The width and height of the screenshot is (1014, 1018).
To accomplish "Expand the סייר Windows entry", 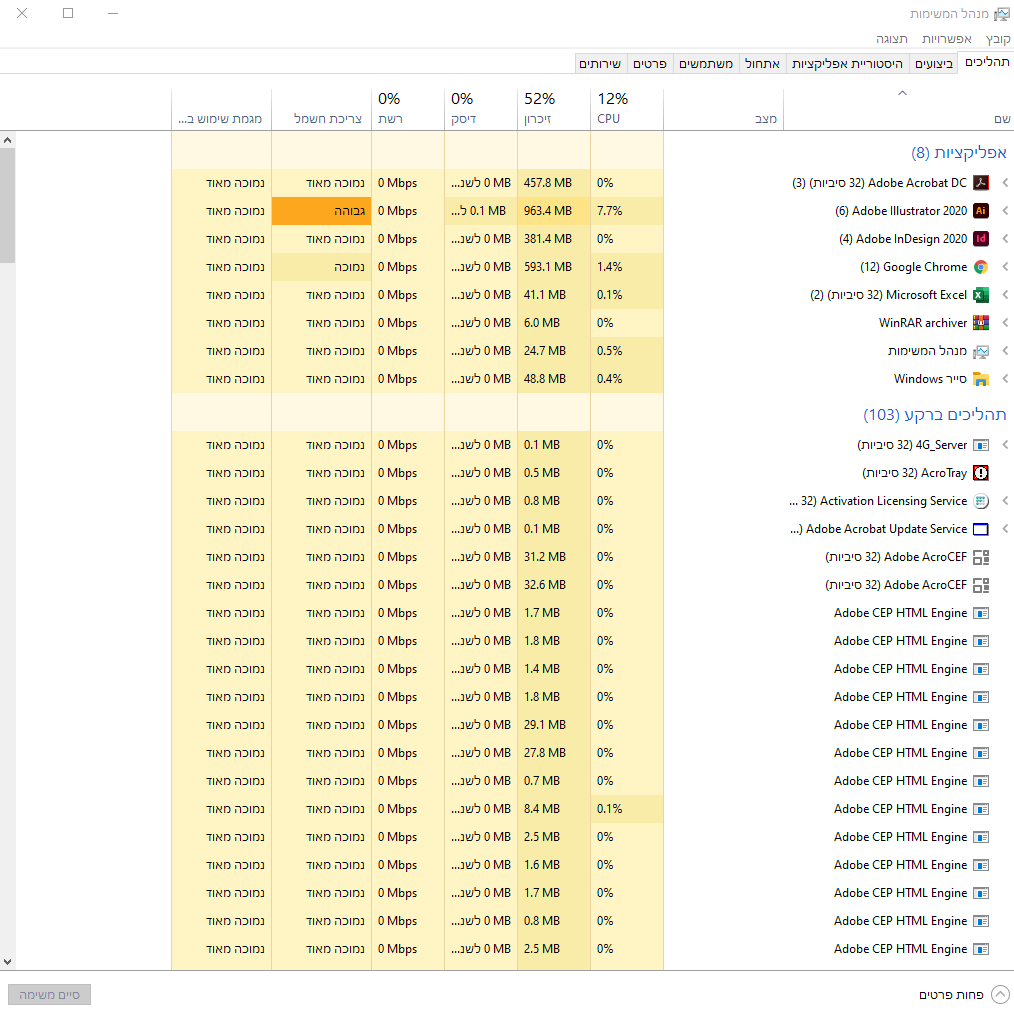I will point(1005,379).
